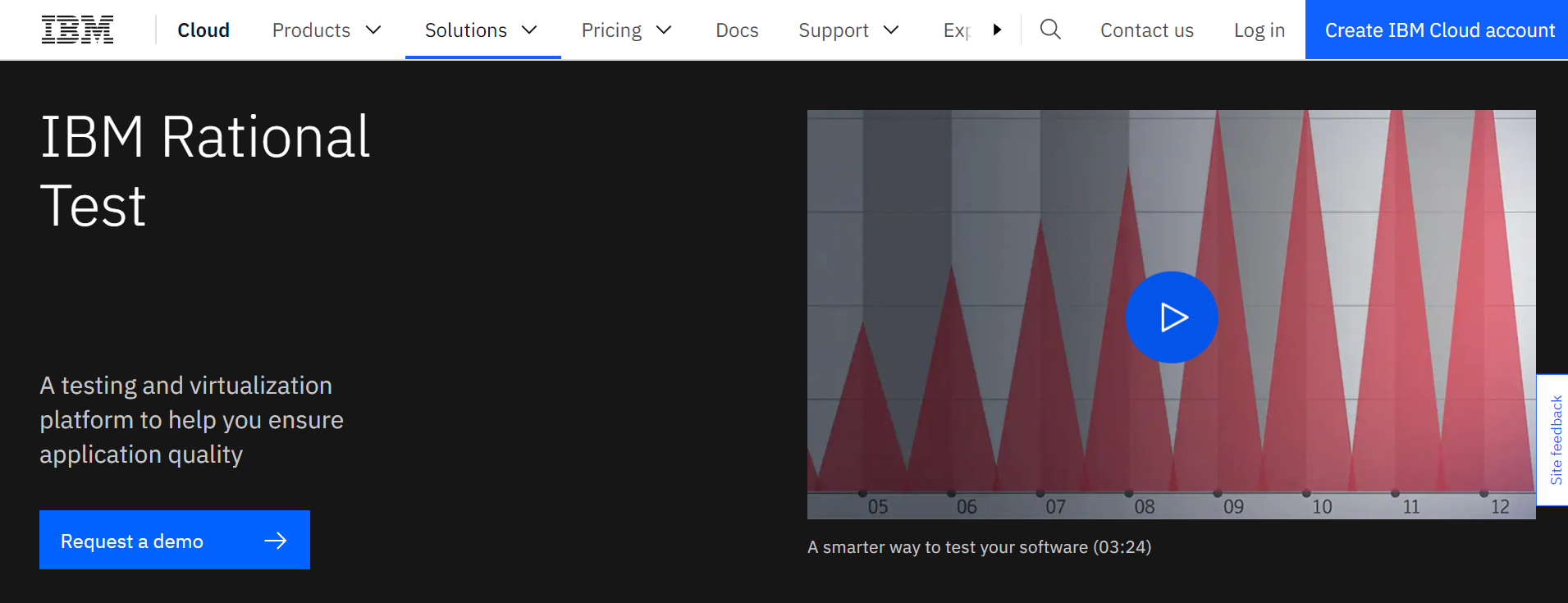The height and width of the screenshot is (603, 1568).
Task: Select the partially hidden Explore menu item
Action: (957, 30)
